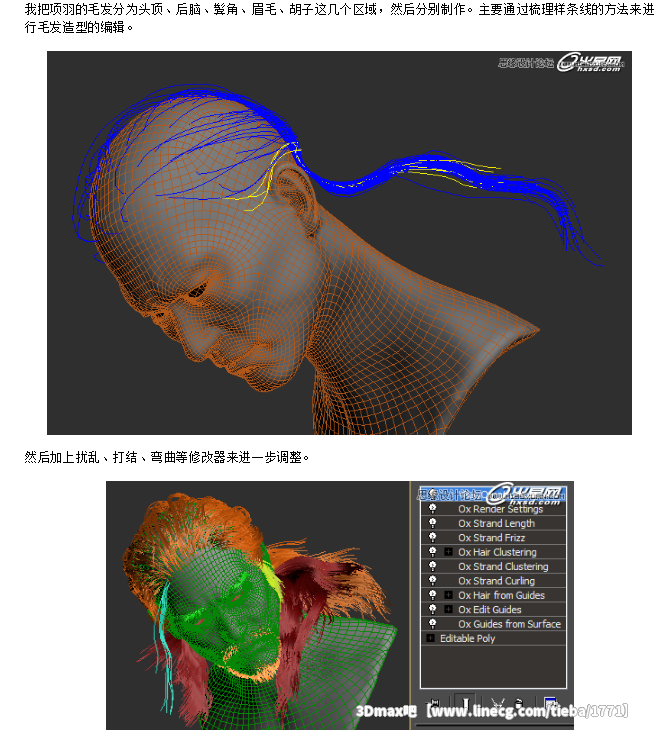Viewport: 668px width, 730px height.
Task: Toggle Ox Strand Clustering lightbulb
Action: [x=432, y=566]
